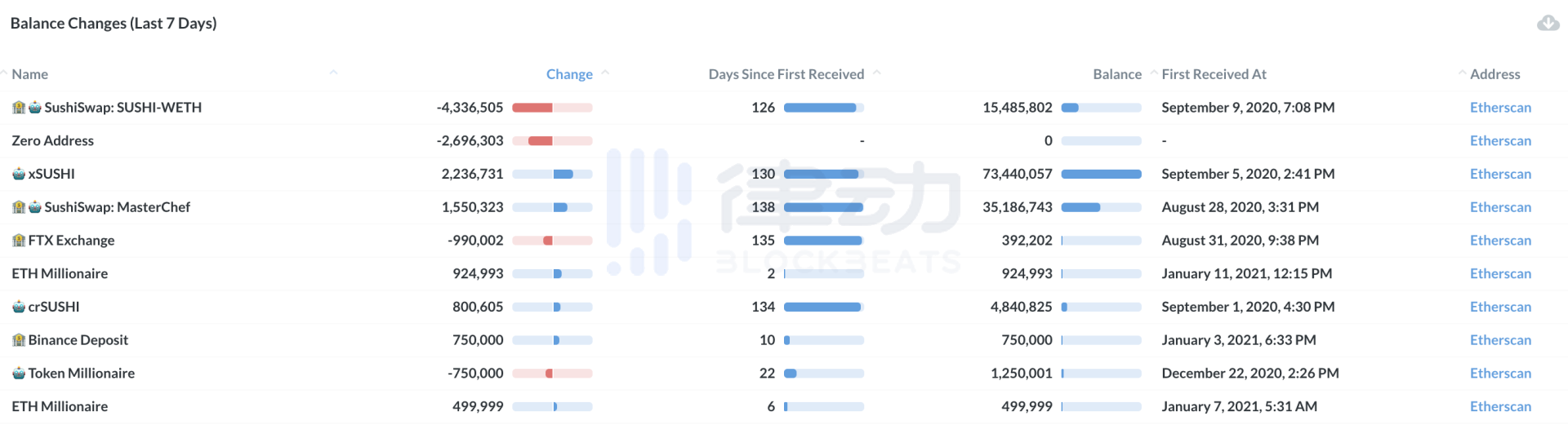
Task: Click the bank icon beside FTX Exchange
Action: [19, 241]
